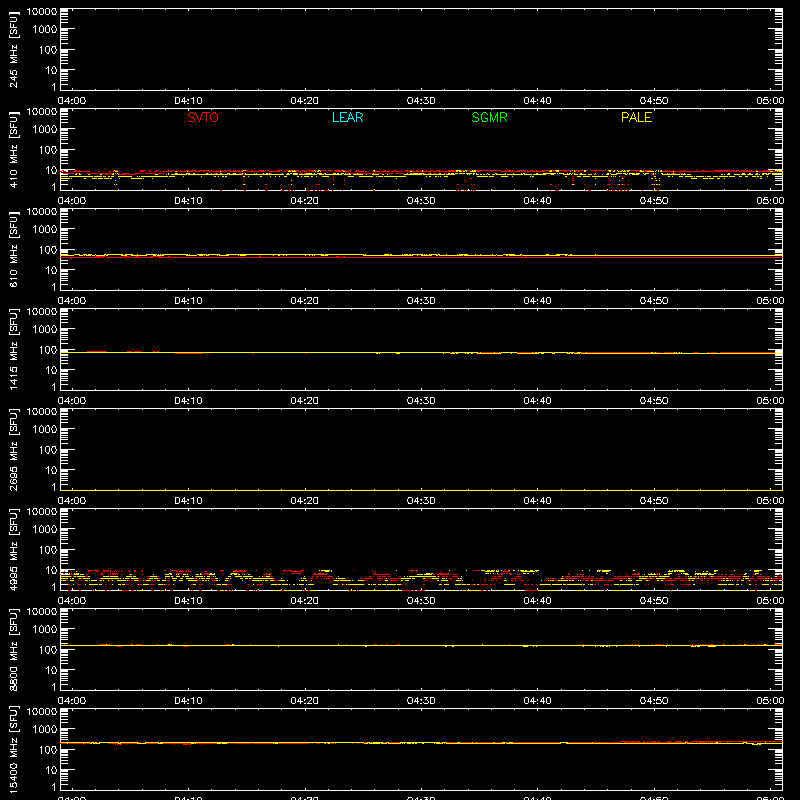
Task: Click 04:30 time label of 8800 MHz panel
Action: (x=421, y=701)
